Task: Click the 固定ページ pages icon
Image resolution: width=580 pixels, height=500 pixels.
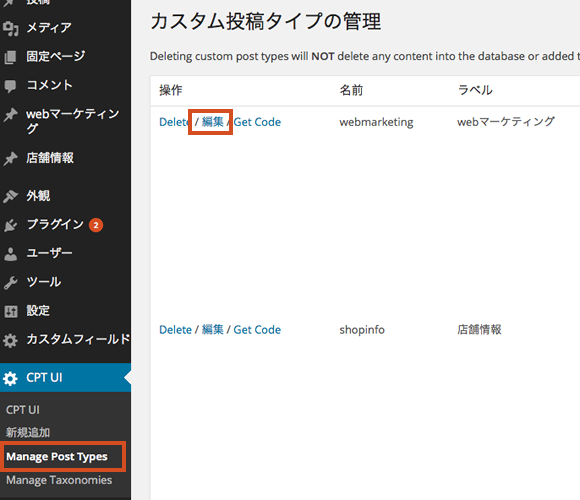Action: (10, 57)
